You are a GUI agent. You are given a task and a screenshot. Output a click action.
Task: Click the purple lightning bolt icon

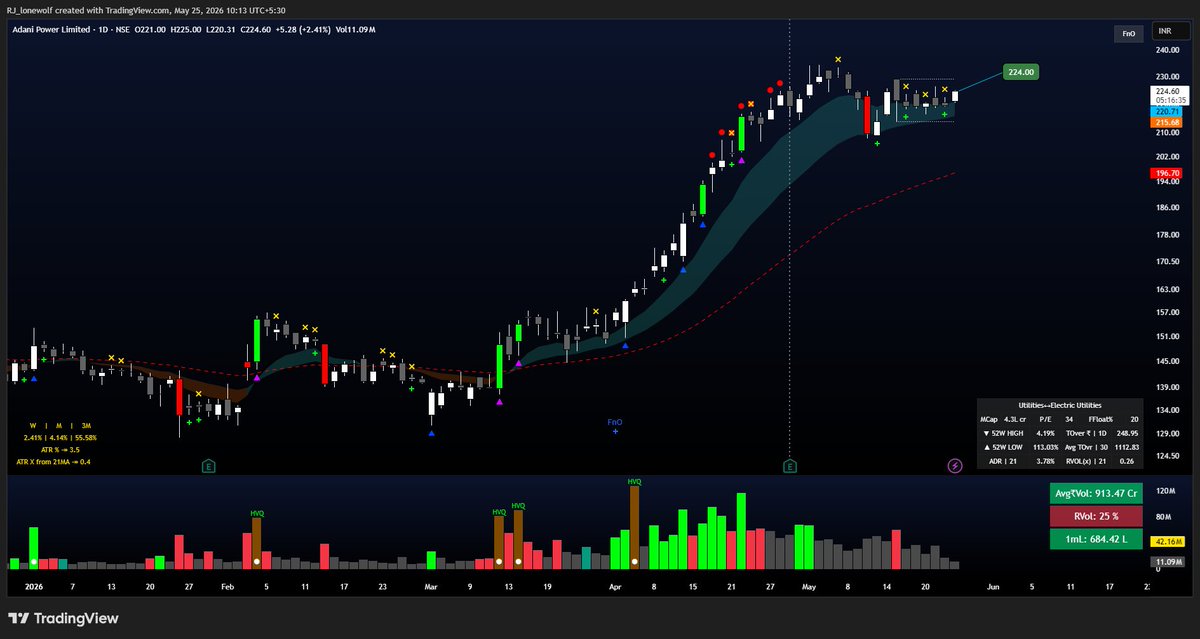point(955,465)
